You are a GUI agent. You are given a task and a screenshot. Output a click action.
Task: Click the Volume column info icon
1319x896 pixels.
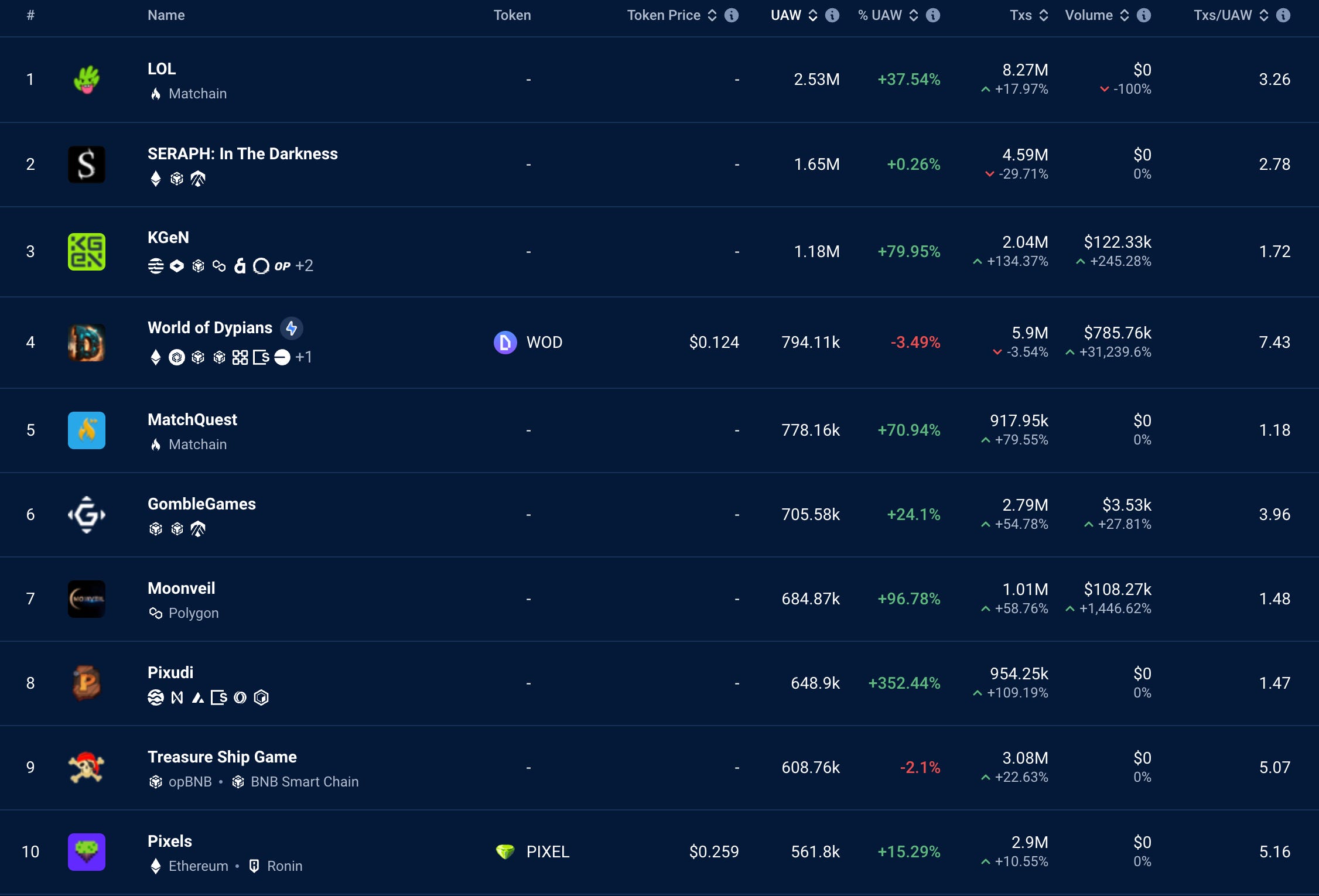point(1143,15)
